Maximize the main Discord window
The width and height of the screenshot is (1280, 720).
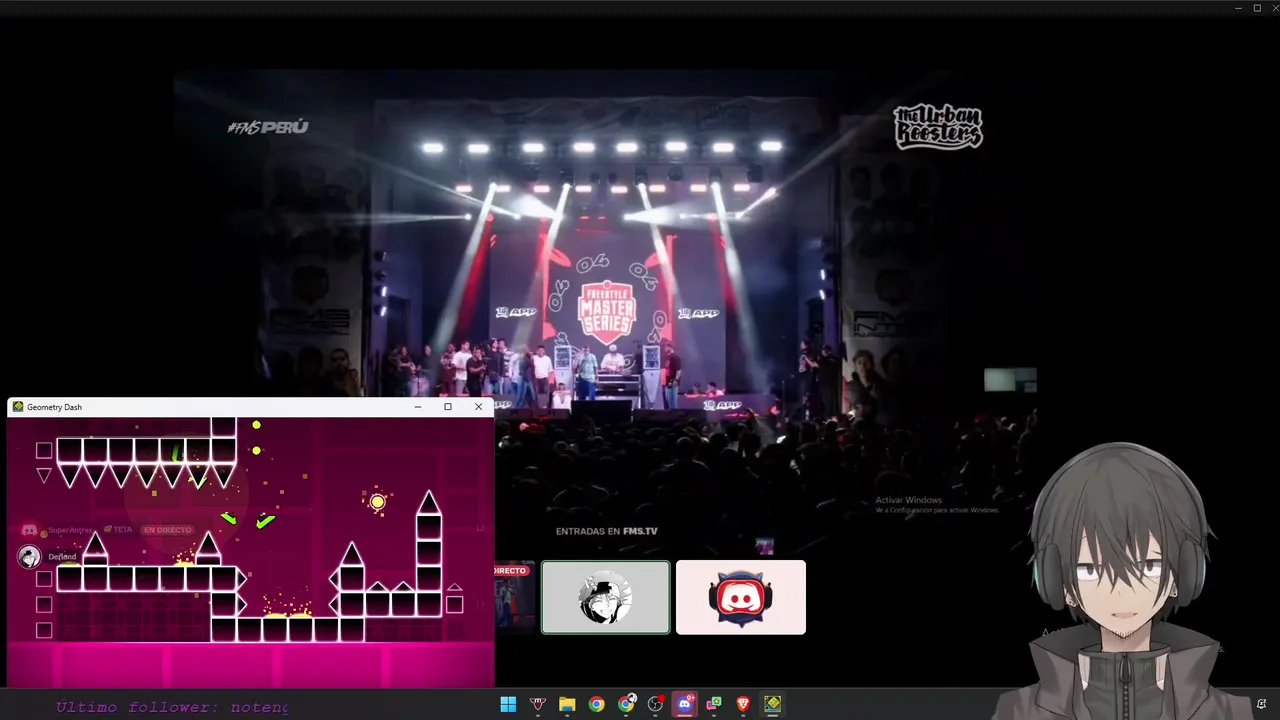tap(1257, 8)
